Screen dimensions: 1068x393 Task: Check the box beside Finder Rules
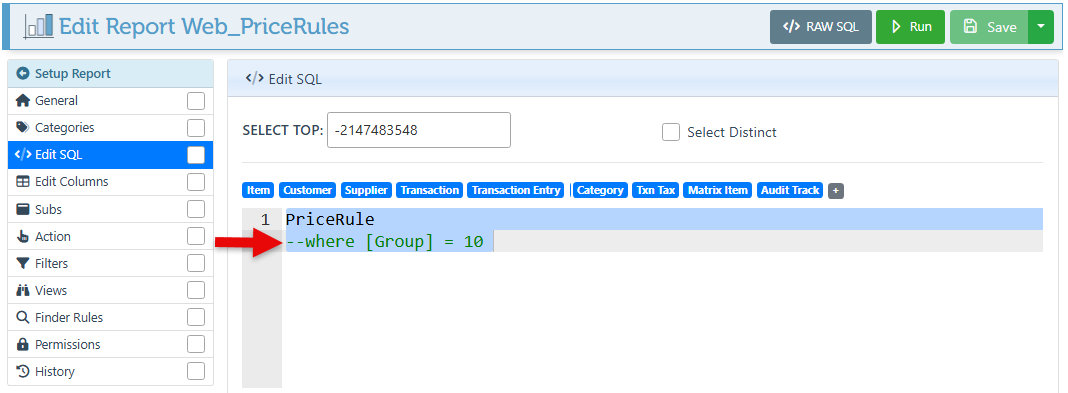tap(196, 317)
